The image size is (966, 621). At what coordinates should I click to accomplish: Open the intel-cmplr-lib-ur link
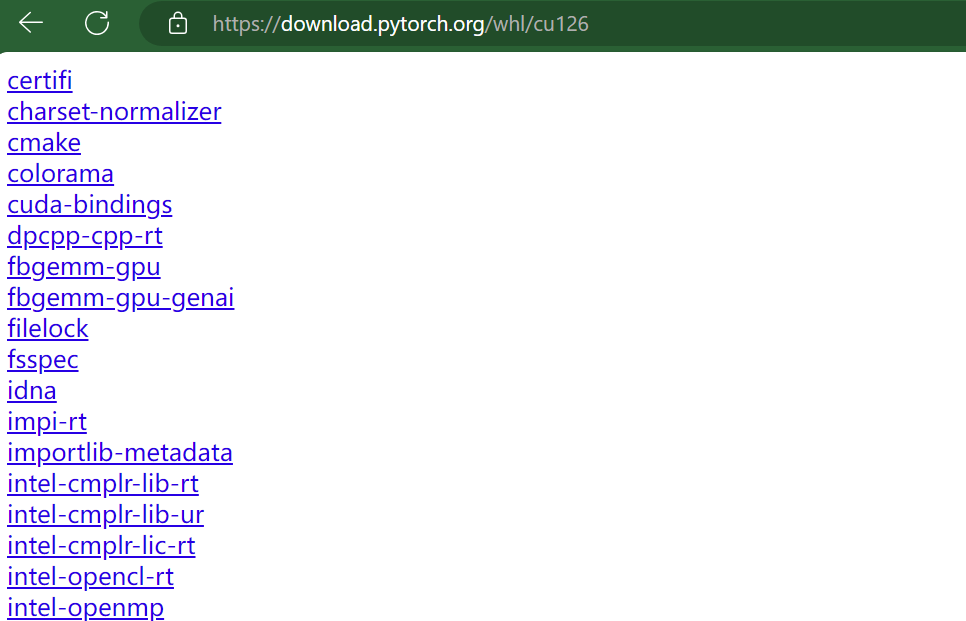[105, 514]
